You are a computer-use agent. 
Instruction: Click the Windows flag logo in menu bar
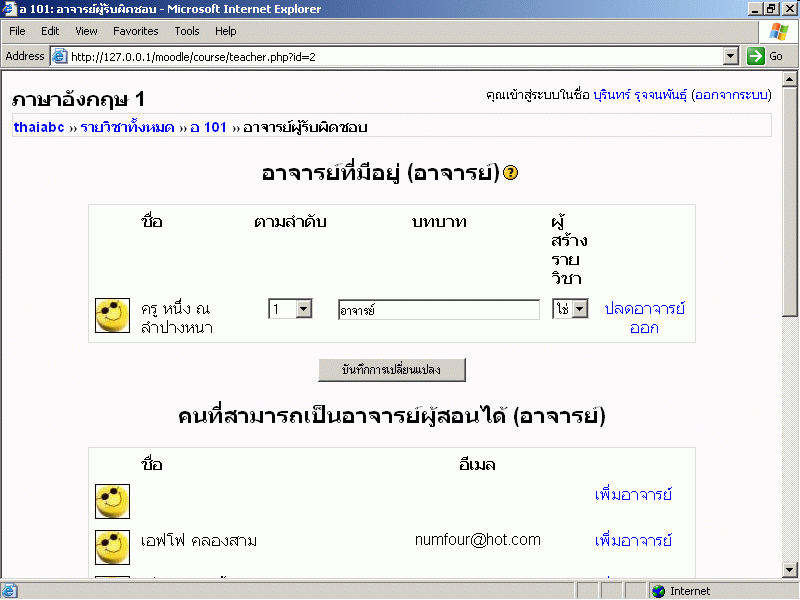tap(778, 31)
